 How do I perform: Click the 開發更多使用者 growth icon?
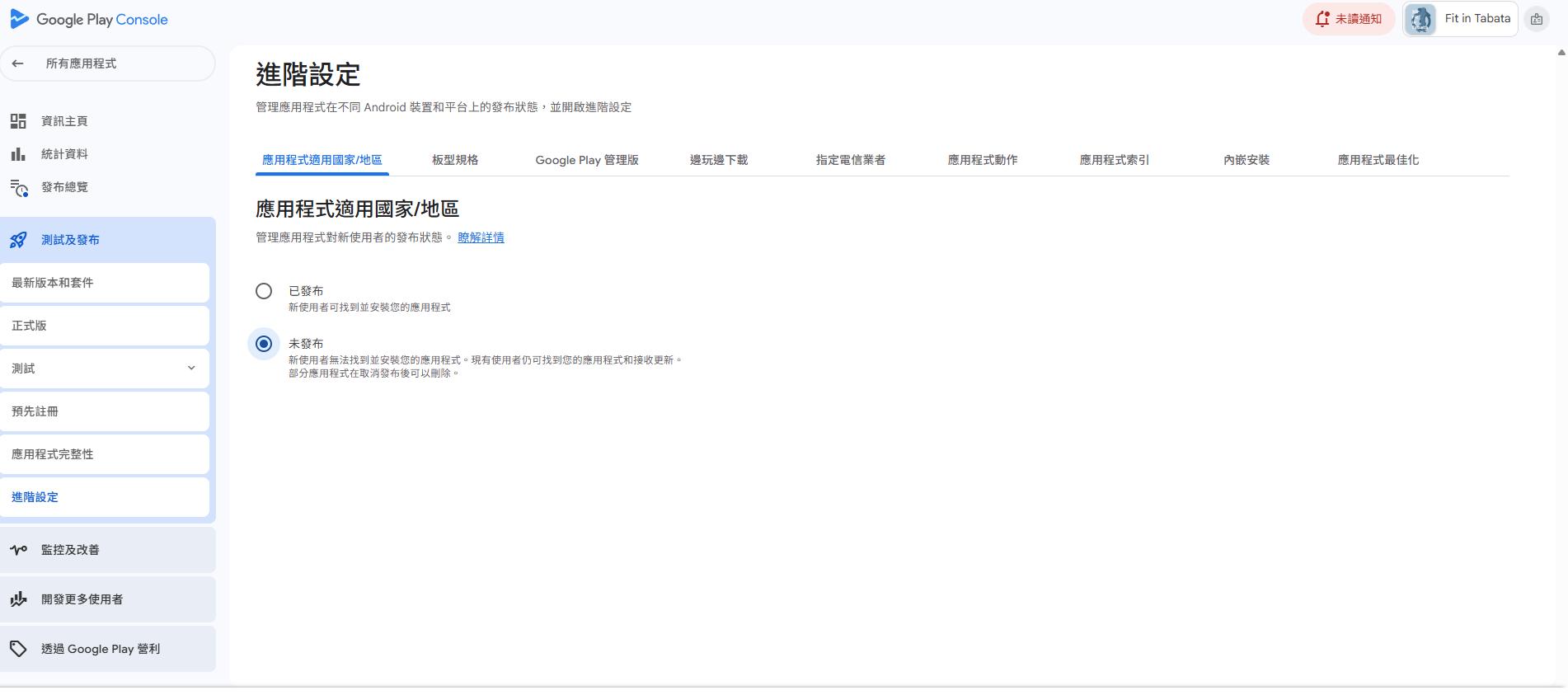coord(18,599)
